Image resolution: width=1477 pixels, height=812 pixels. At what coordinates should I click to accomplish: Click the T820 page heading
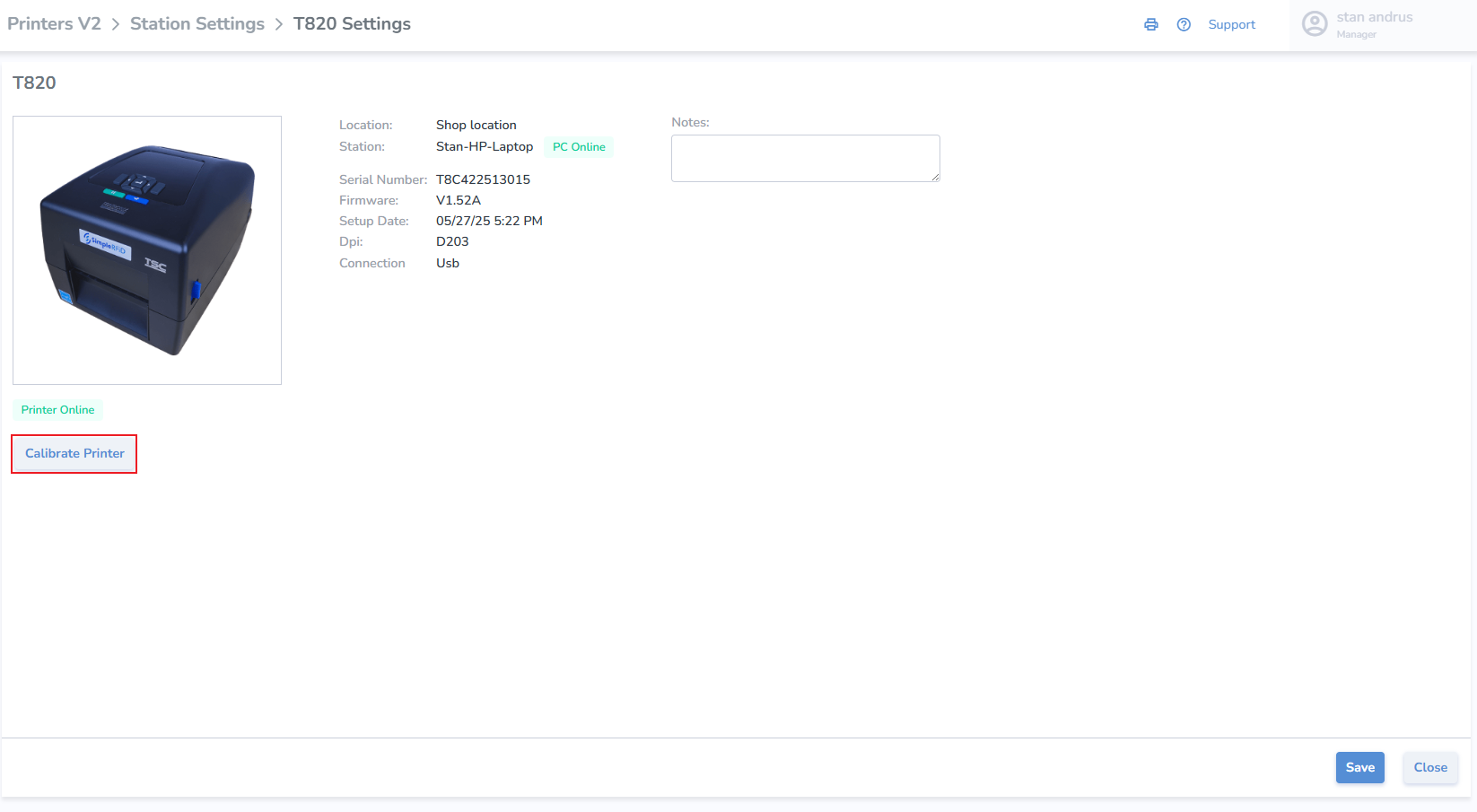(x=34, y=83)
